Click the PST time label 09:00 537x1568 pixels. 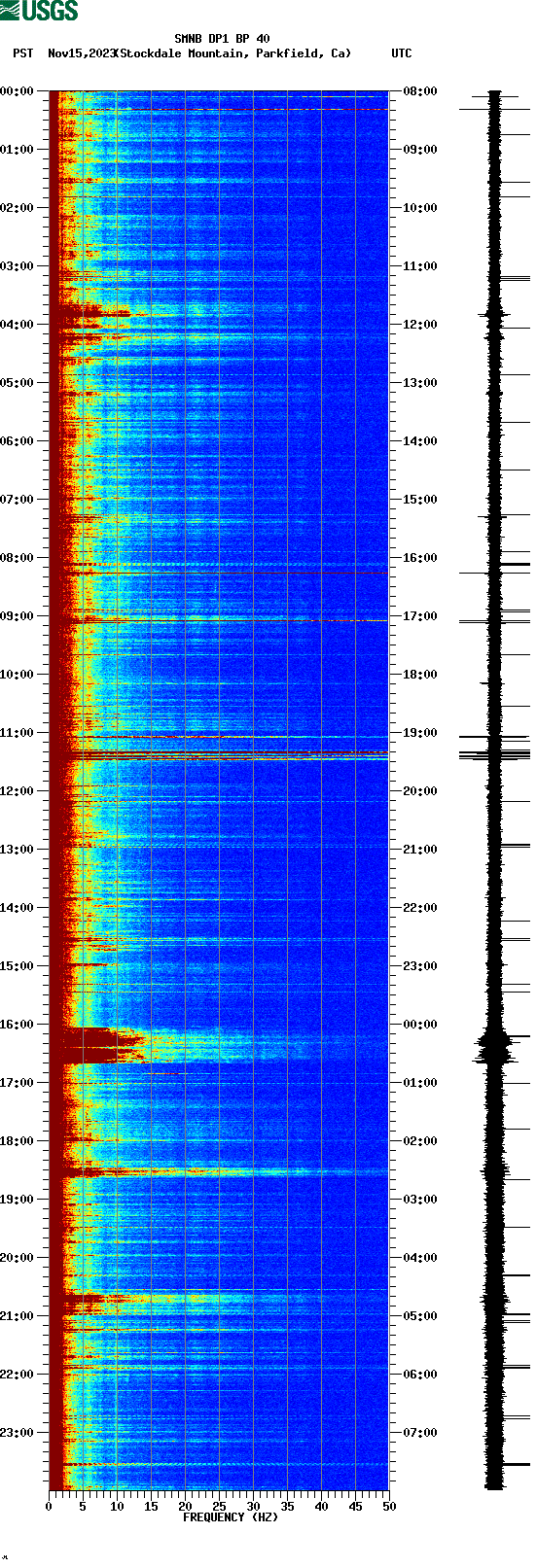click(18, 616)
